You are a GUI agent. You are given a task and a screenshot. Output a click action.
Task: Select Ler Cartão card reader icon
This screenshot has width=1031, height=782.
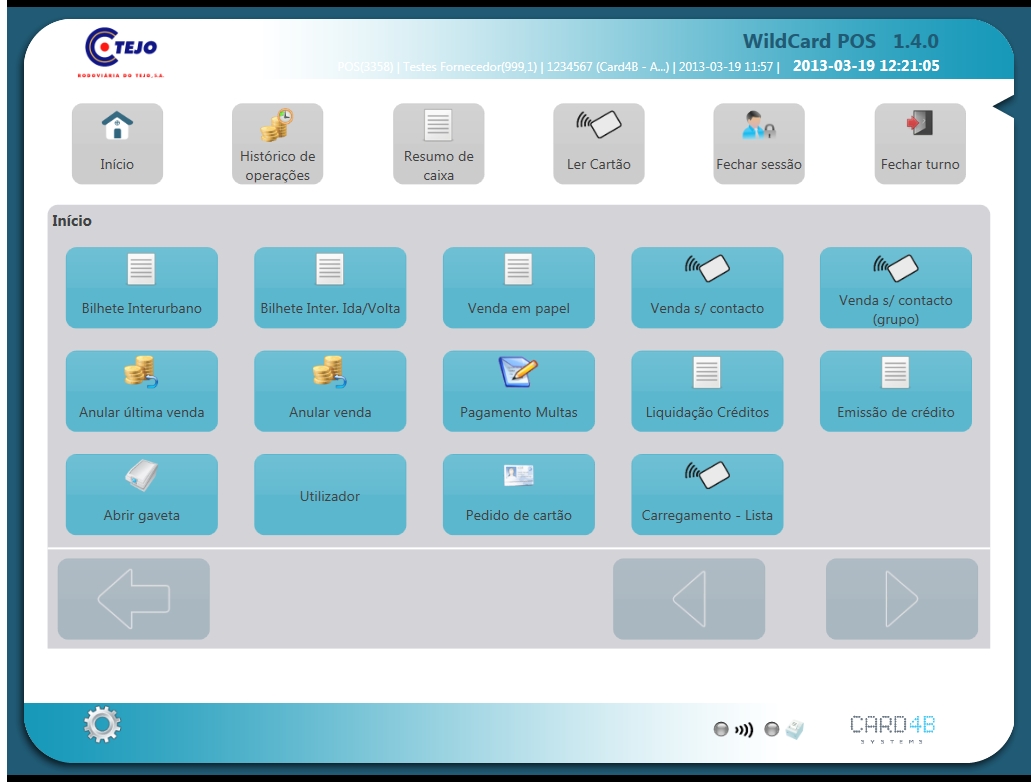(x=598, y=125)
